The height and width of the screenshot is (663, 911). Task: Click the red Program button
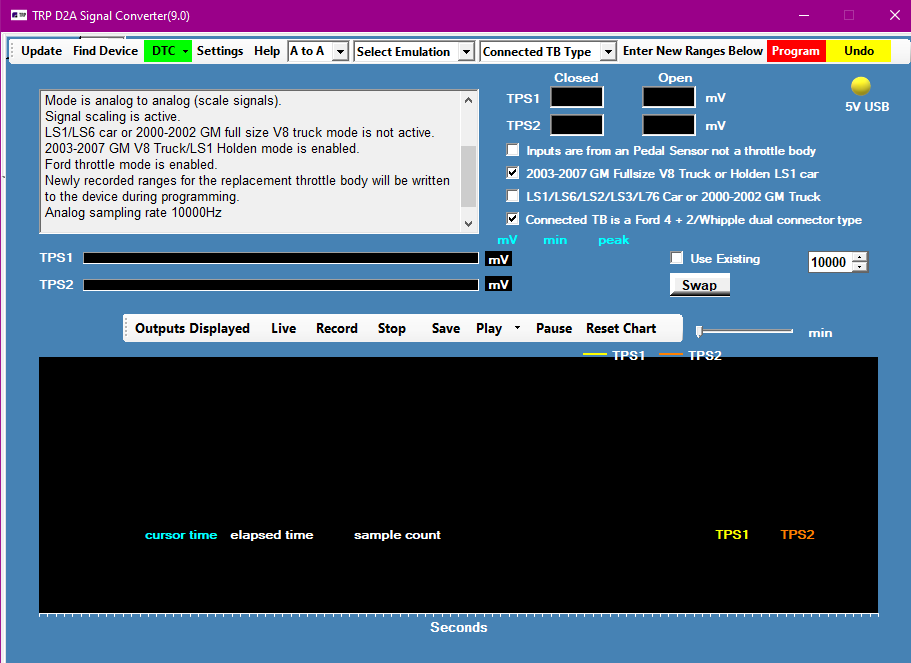click(x=796, y=51)
